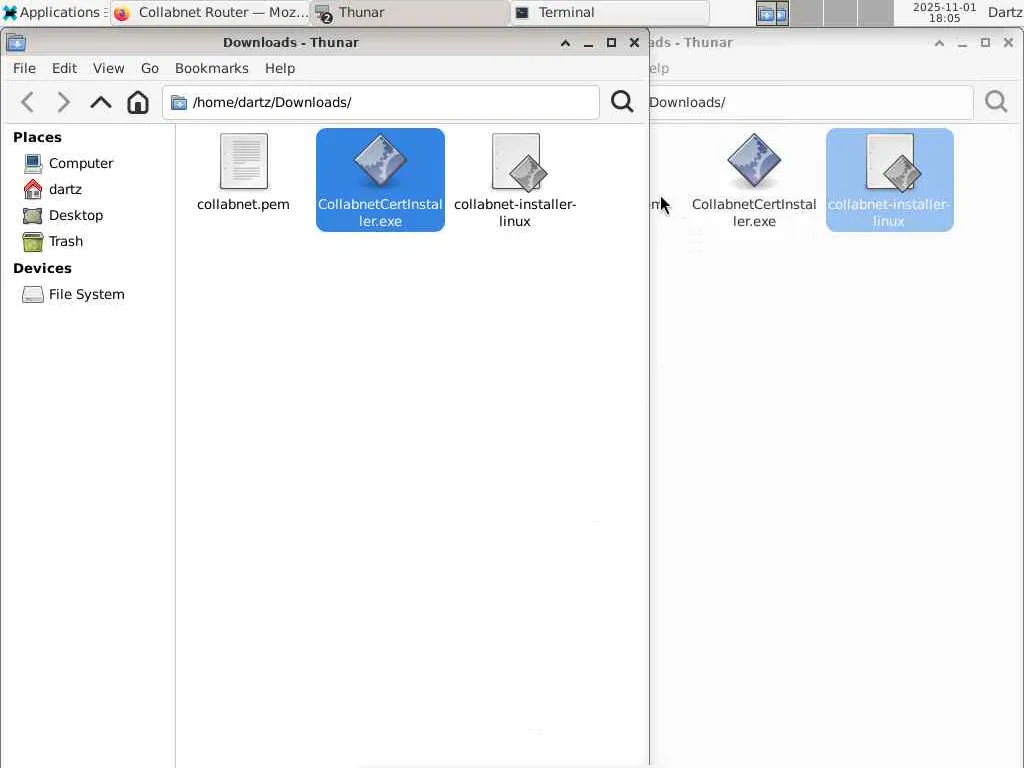1024x768 pixels.
Task: Select CollabnetCertInstaller.exe icon in background window
Action: tap(754, 160)
